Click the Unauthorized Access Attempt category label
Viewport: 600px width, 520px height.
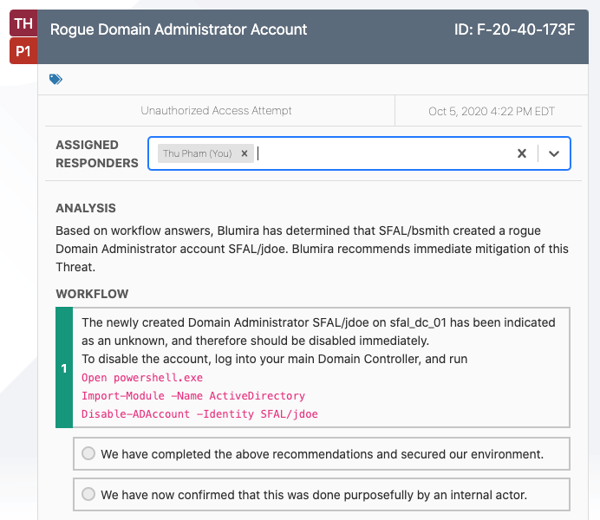point(217,110)
